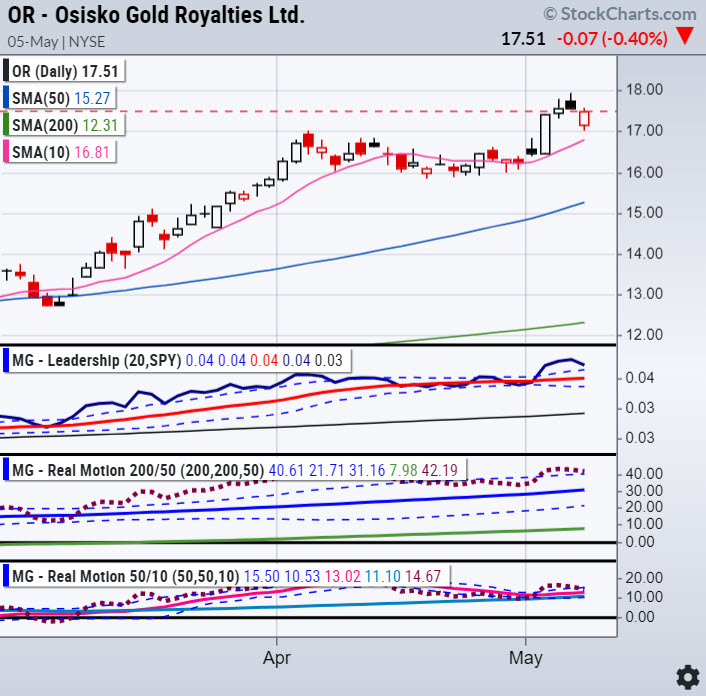Click the 12.00 price axis label
This screenshot has height=696, width=706.
coord(644,335)
